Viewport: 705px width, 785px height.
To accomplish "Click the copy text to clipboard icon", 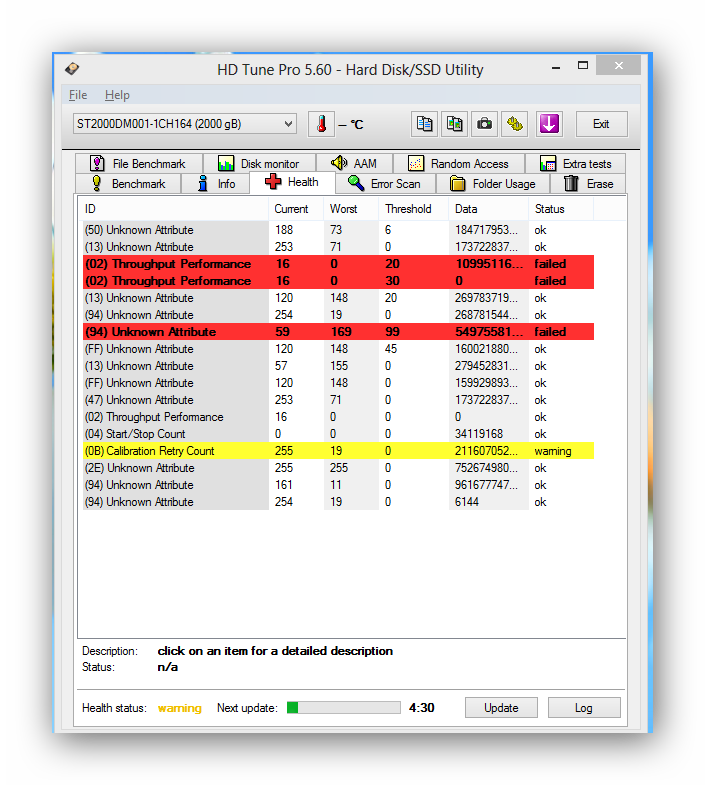I will click(x=425, y=124).
